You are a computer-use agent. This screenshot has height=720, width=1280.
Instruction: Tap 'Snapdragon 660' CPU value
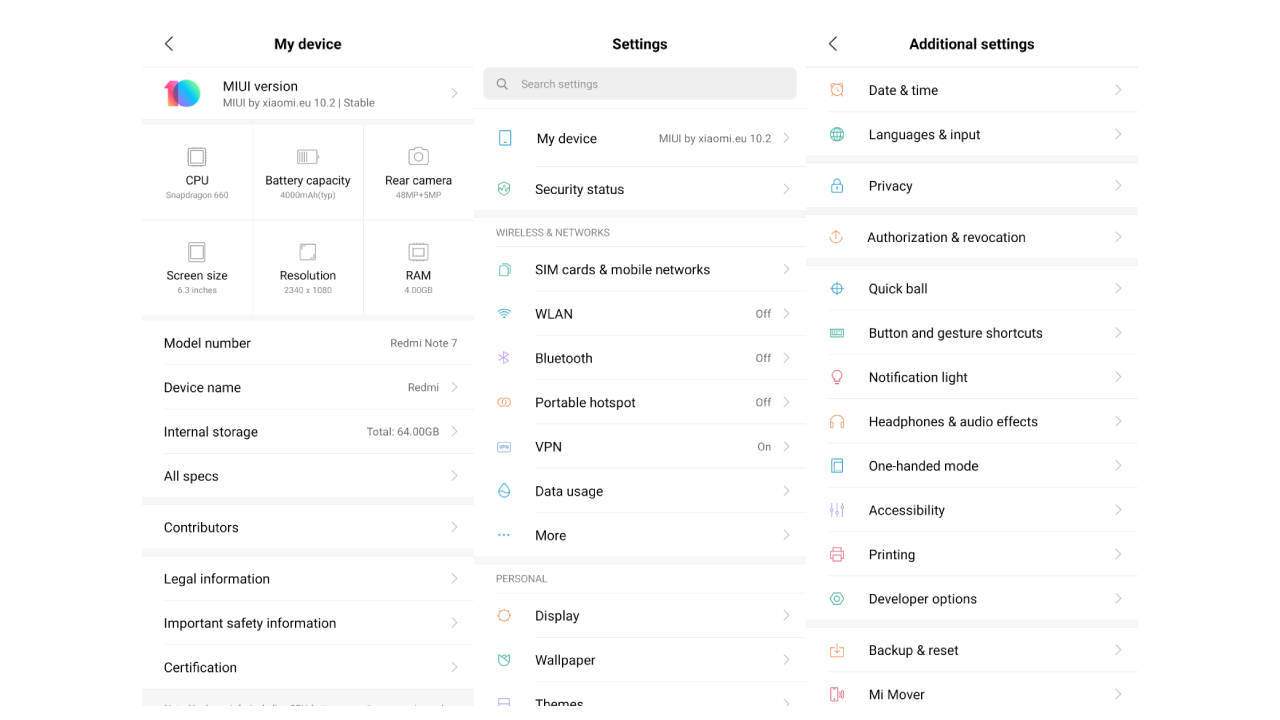click(x=197, y=195)
